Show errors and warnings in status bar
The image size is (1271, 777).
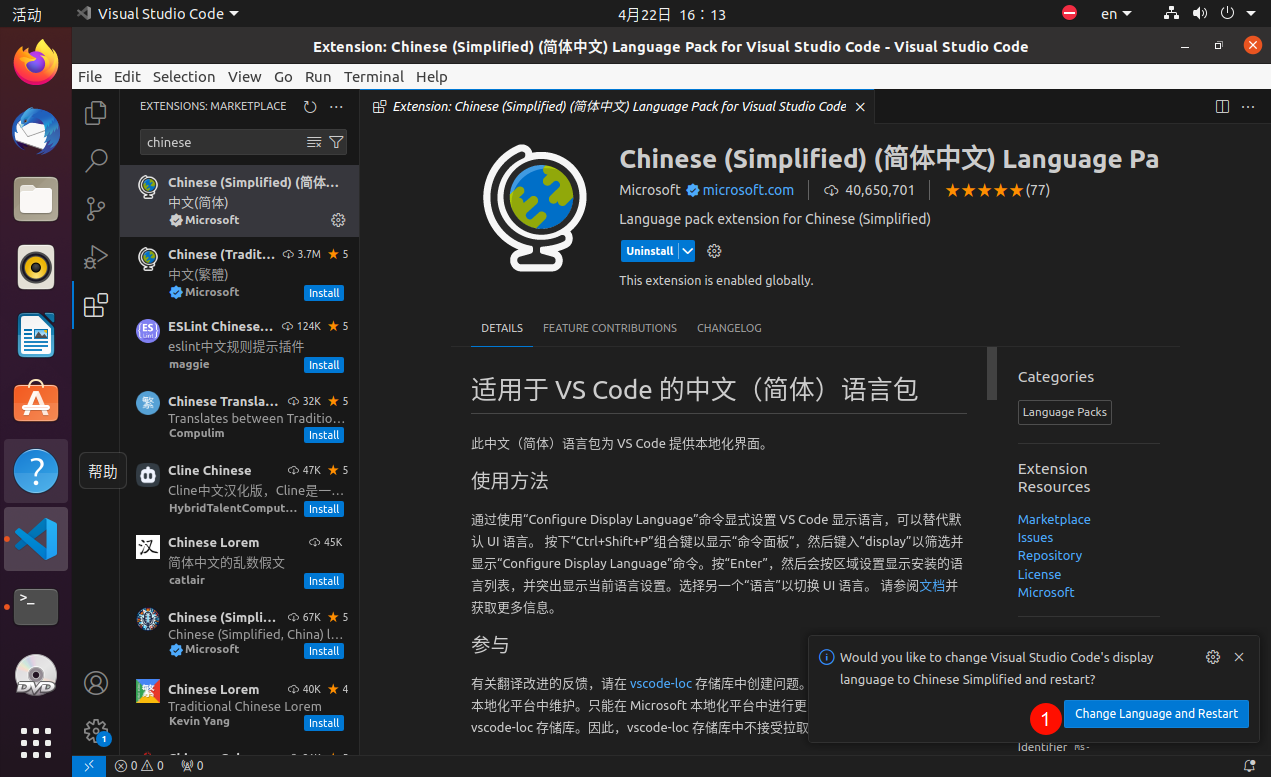pyautogui.click(x=139, y=766)
